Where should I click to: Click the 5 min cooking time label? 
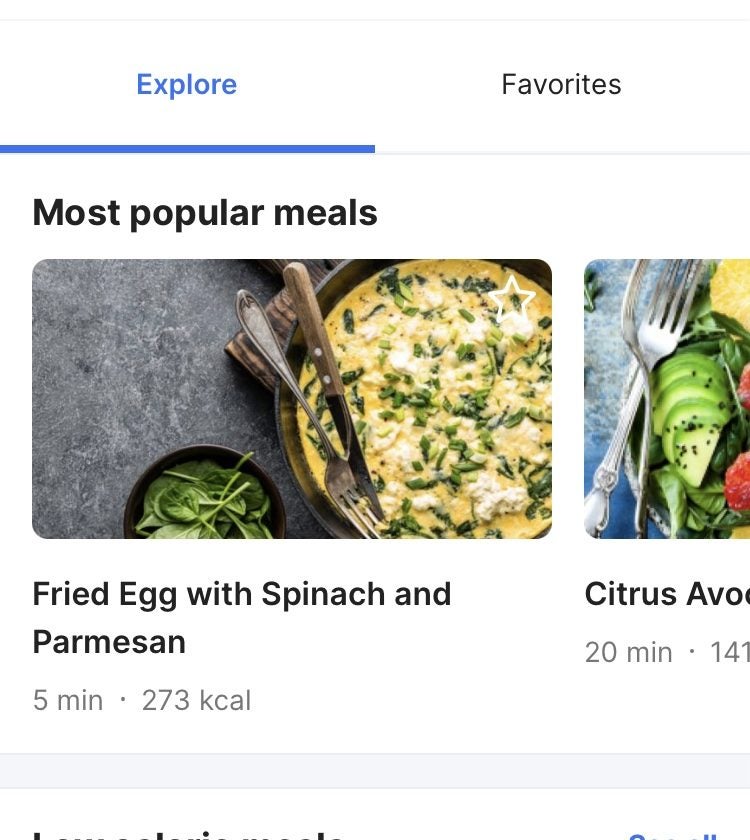[x=68, y=700]
